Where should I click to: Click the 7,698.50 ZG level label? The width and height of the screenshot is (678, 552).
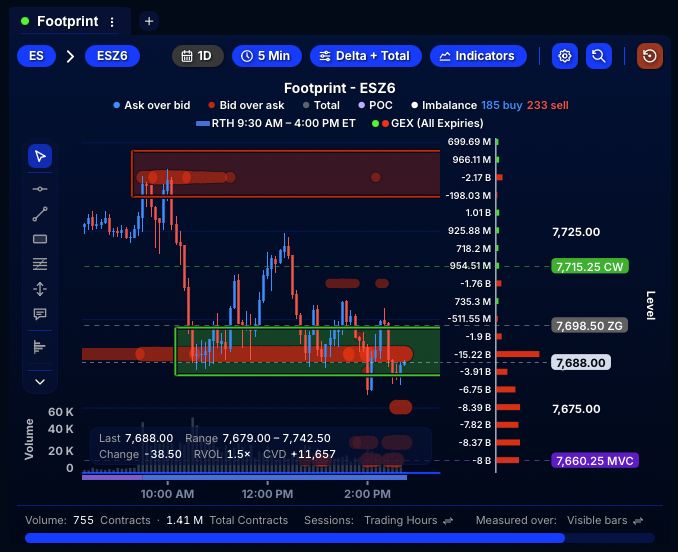coord(589,325)
